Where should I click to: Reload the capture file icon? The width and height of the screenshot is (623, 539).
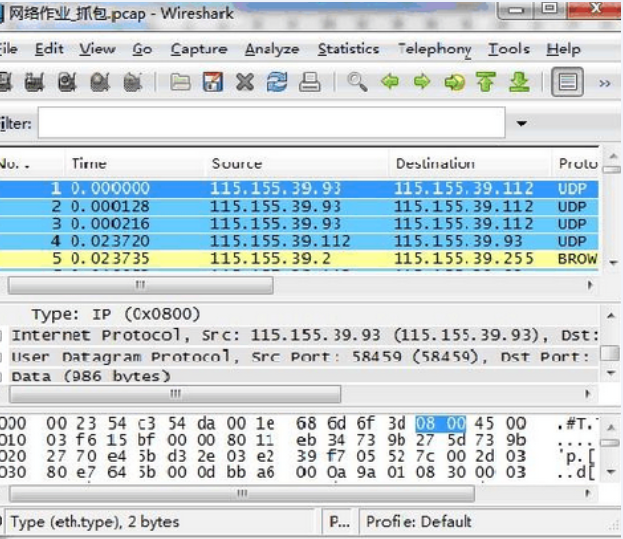[277, 82]
